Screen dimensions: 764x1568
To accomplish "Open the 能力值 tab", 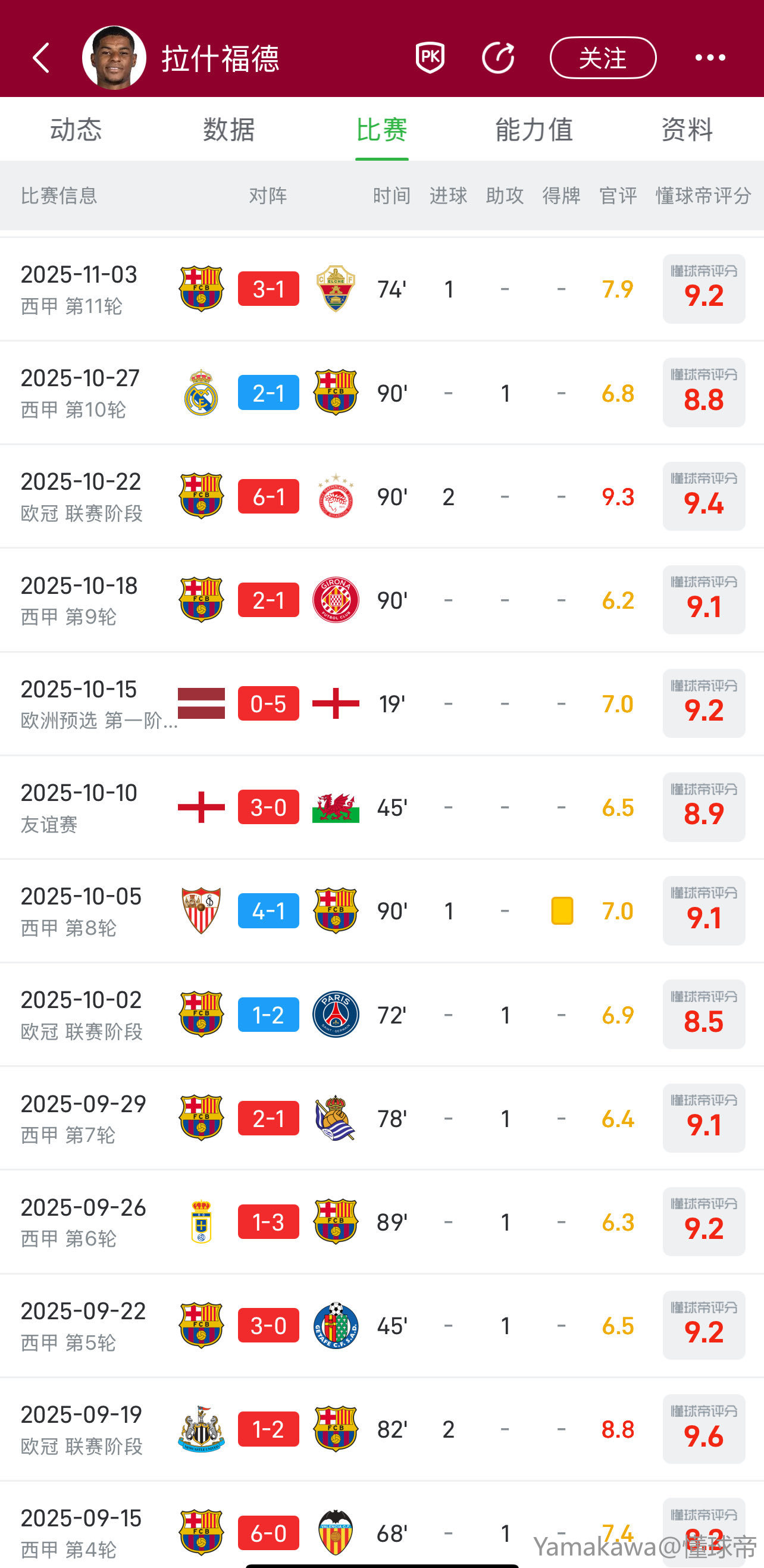I will point(534,130).
